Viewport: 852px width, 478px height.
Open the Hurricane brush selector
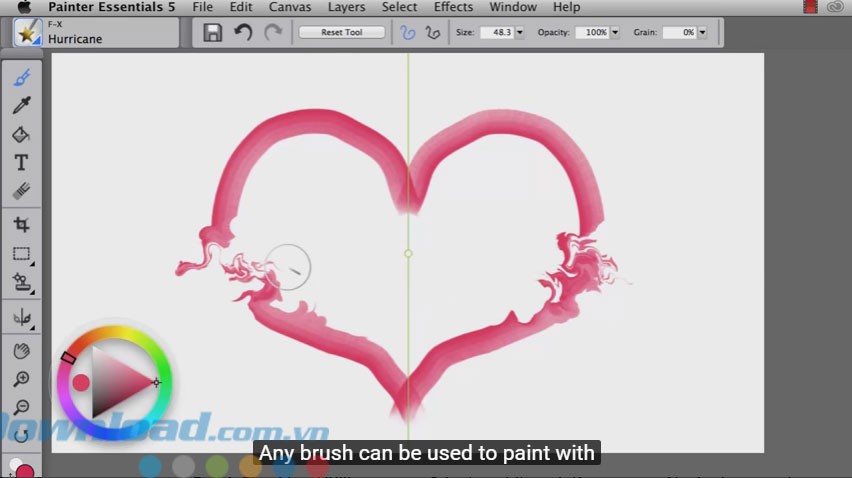coord(96,33)
